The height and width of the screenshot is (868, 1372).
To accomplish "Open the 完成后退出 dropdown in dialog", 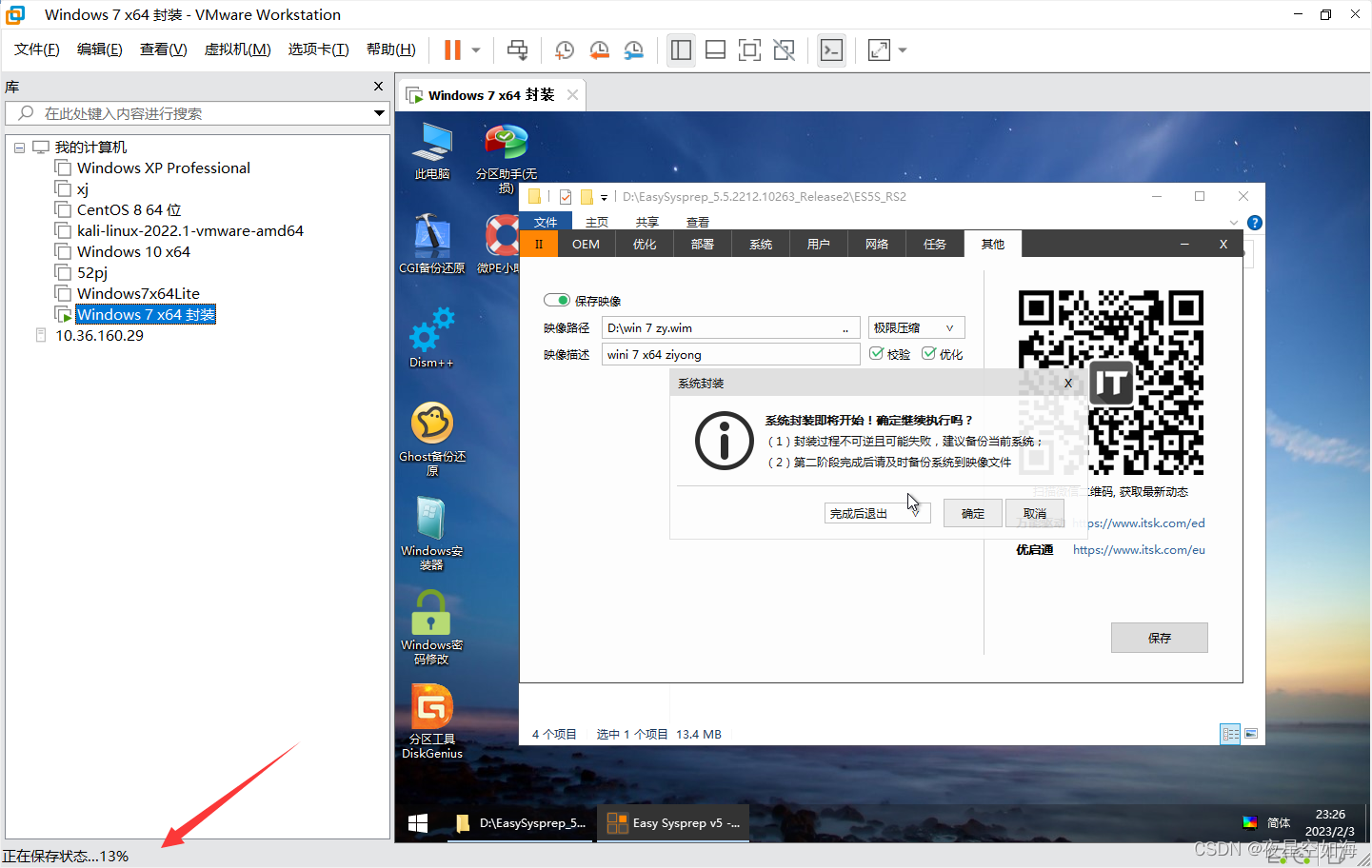I will (x=877, y=513).
